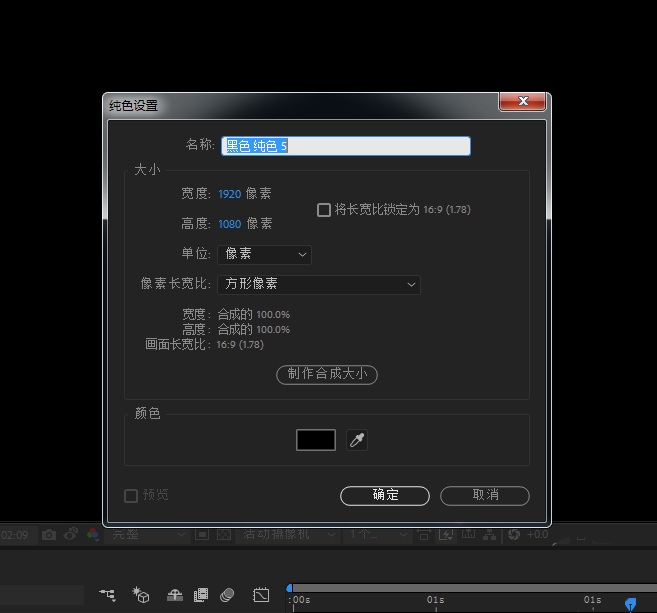Click the show channel RGB icon
Screen dimensions: 657x613
(93, 535)
